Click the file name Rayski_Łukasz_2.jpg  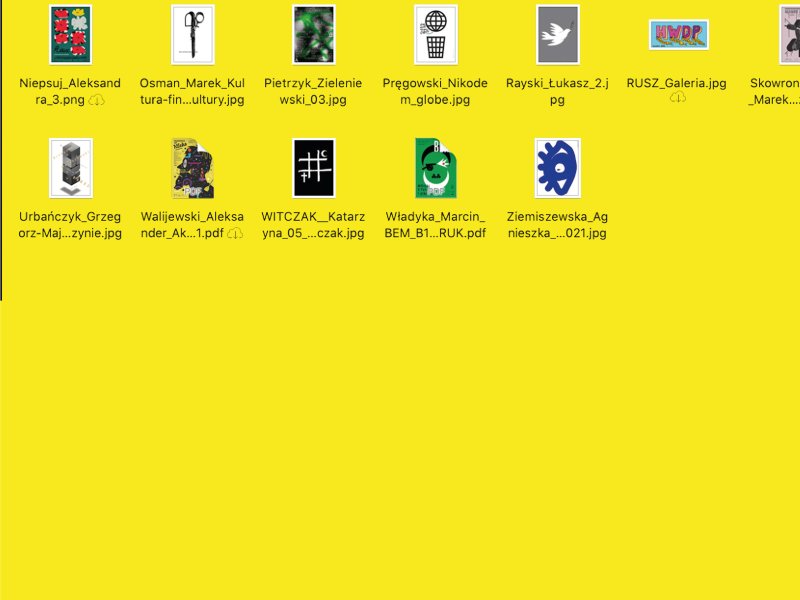pyautogui.click(x=557, y=91)
